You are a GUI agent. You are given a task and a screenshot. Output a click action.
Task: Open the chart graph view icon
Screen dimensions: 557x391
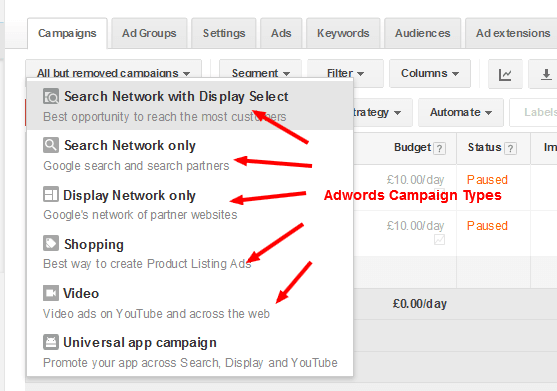(x=505, y=74)
